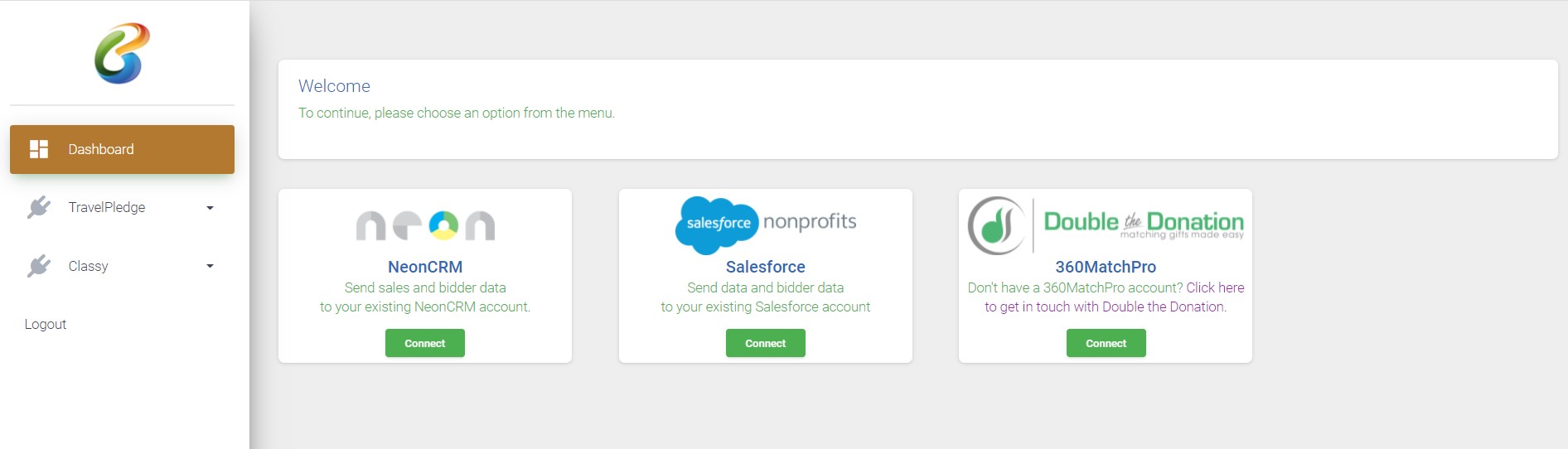Expand the TravelPledge dropdown arrow
The image size is (1568, 449).
tap(210, 208)
